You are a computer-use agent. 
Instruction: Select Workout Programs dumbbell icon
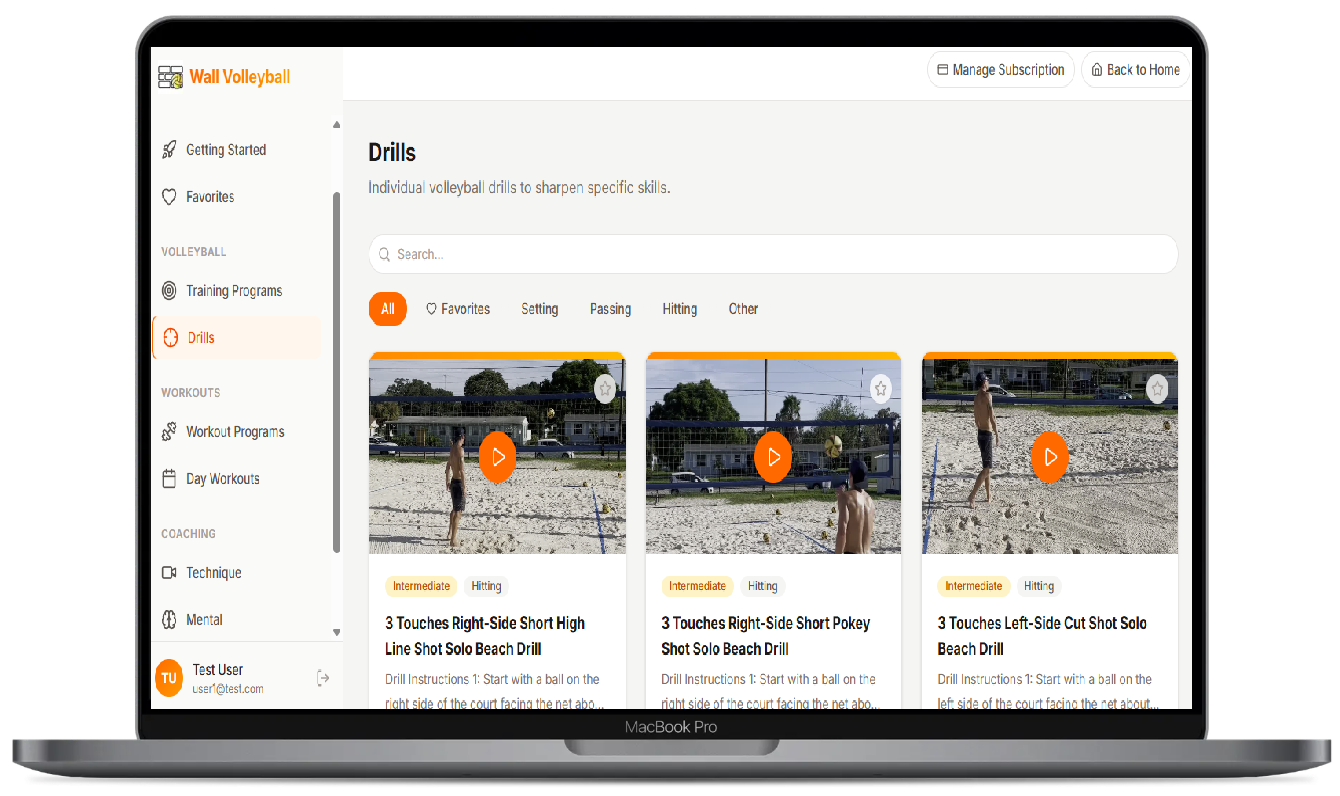coord(169,432)
